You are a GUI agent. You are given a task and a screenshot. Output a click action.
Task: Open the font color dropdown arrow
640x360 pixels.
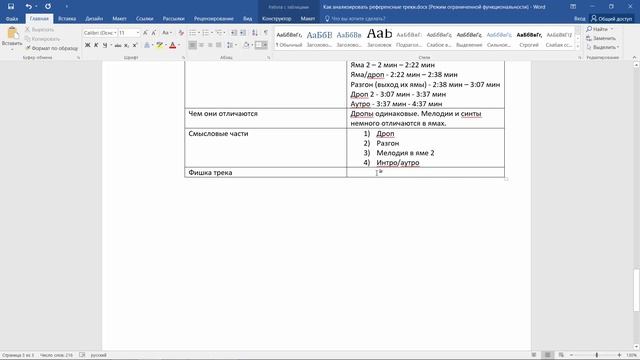point(179,45)
